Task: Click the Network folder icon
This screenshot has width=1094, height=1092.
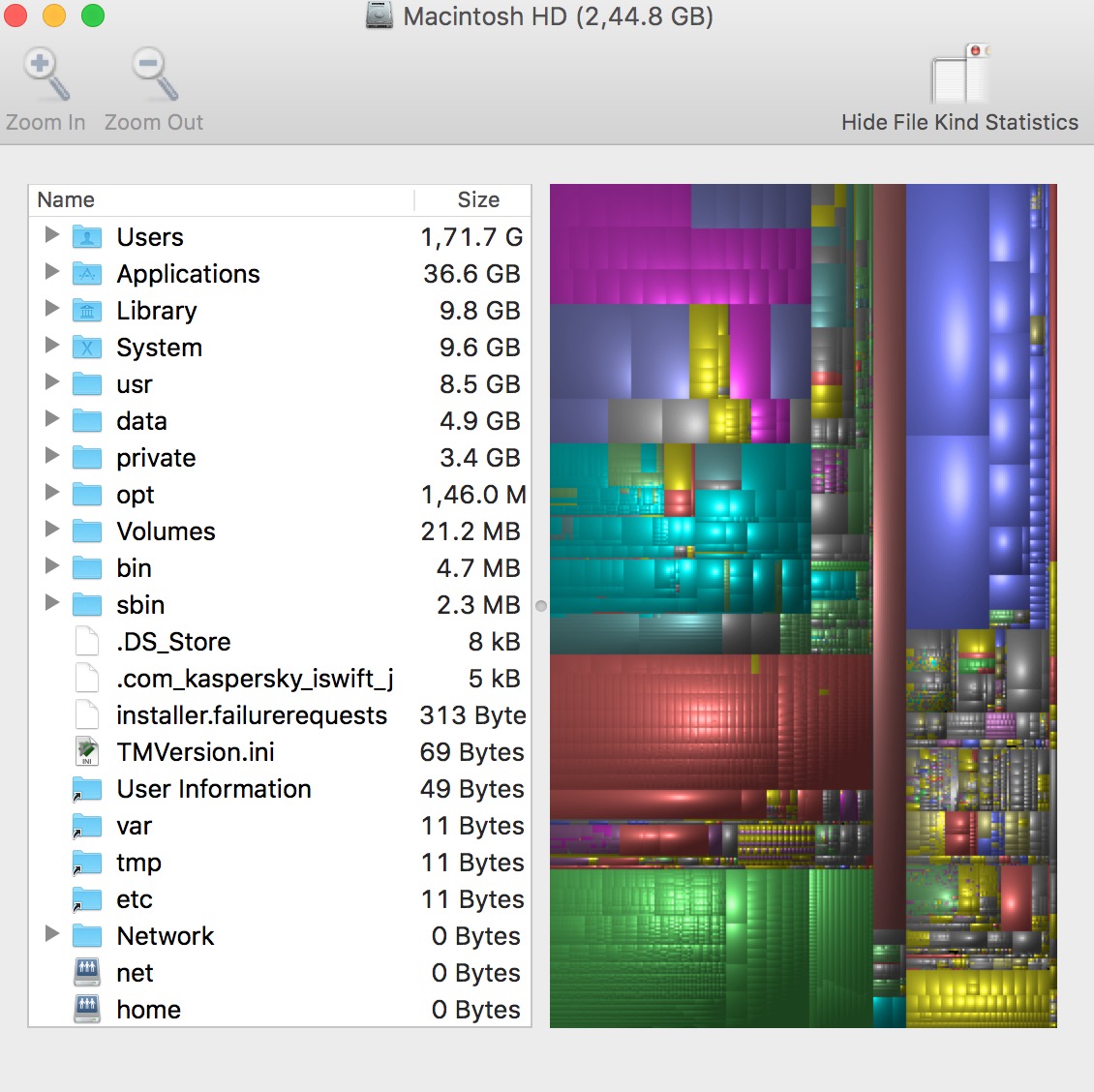Action: (x=87, y=936)
